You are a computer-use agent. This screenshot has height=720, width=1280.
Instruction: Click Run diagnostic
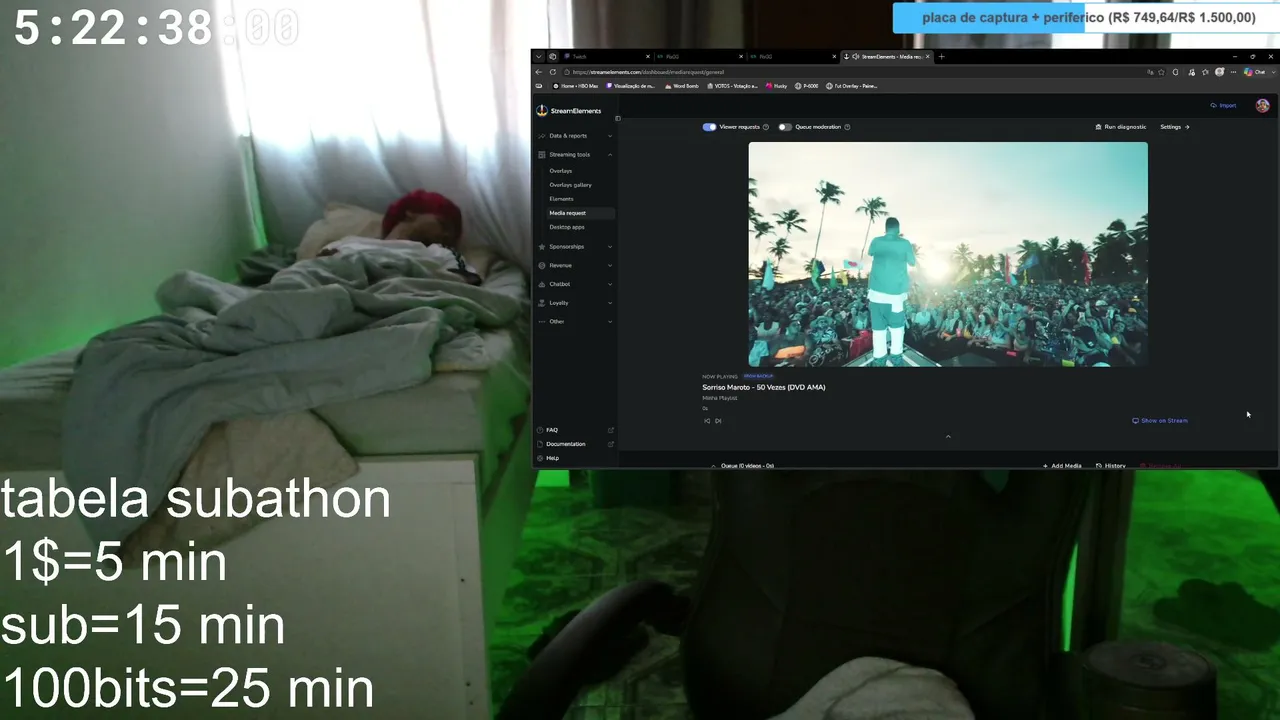click(x=1121, y=127)
